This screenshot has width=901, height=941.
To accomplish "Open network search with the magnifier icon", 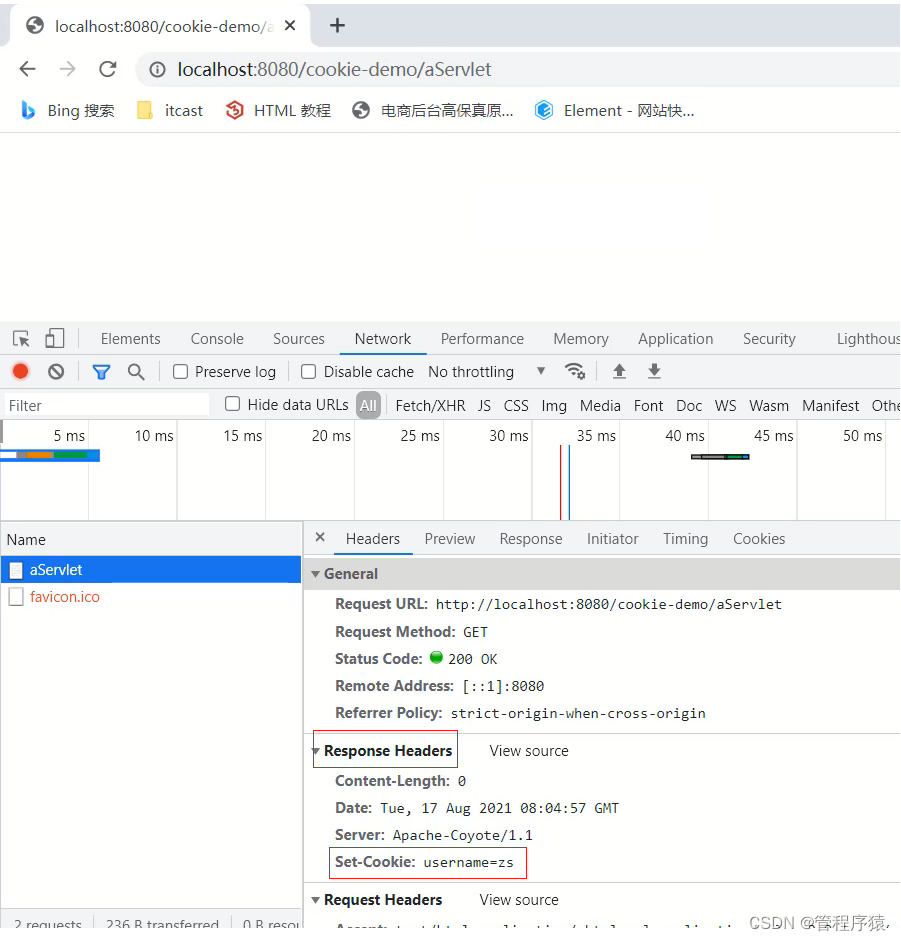I will tap(136, 372).
